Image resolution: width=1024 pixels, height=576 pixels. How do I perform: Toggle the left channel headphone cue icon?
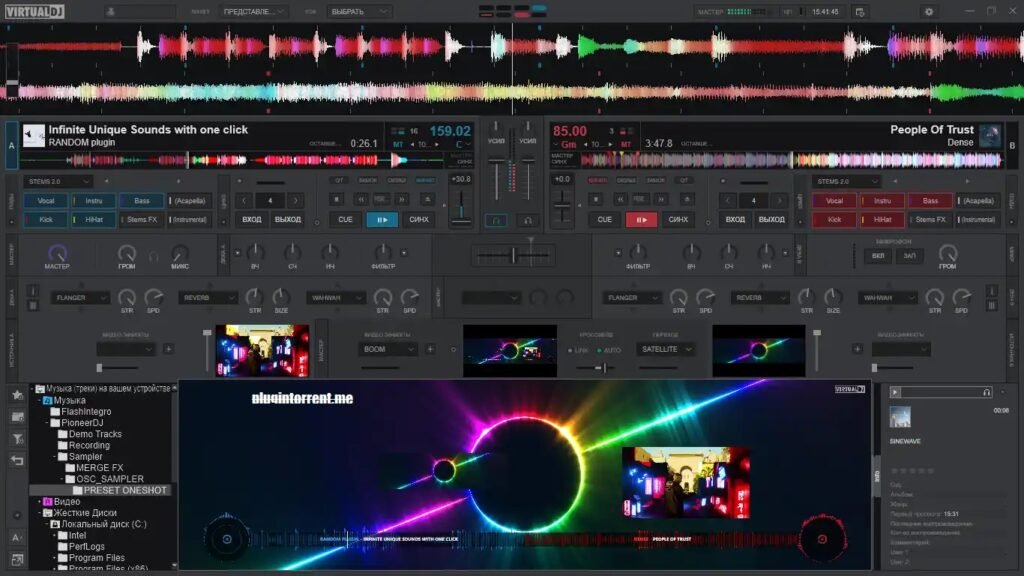(496, 221)
